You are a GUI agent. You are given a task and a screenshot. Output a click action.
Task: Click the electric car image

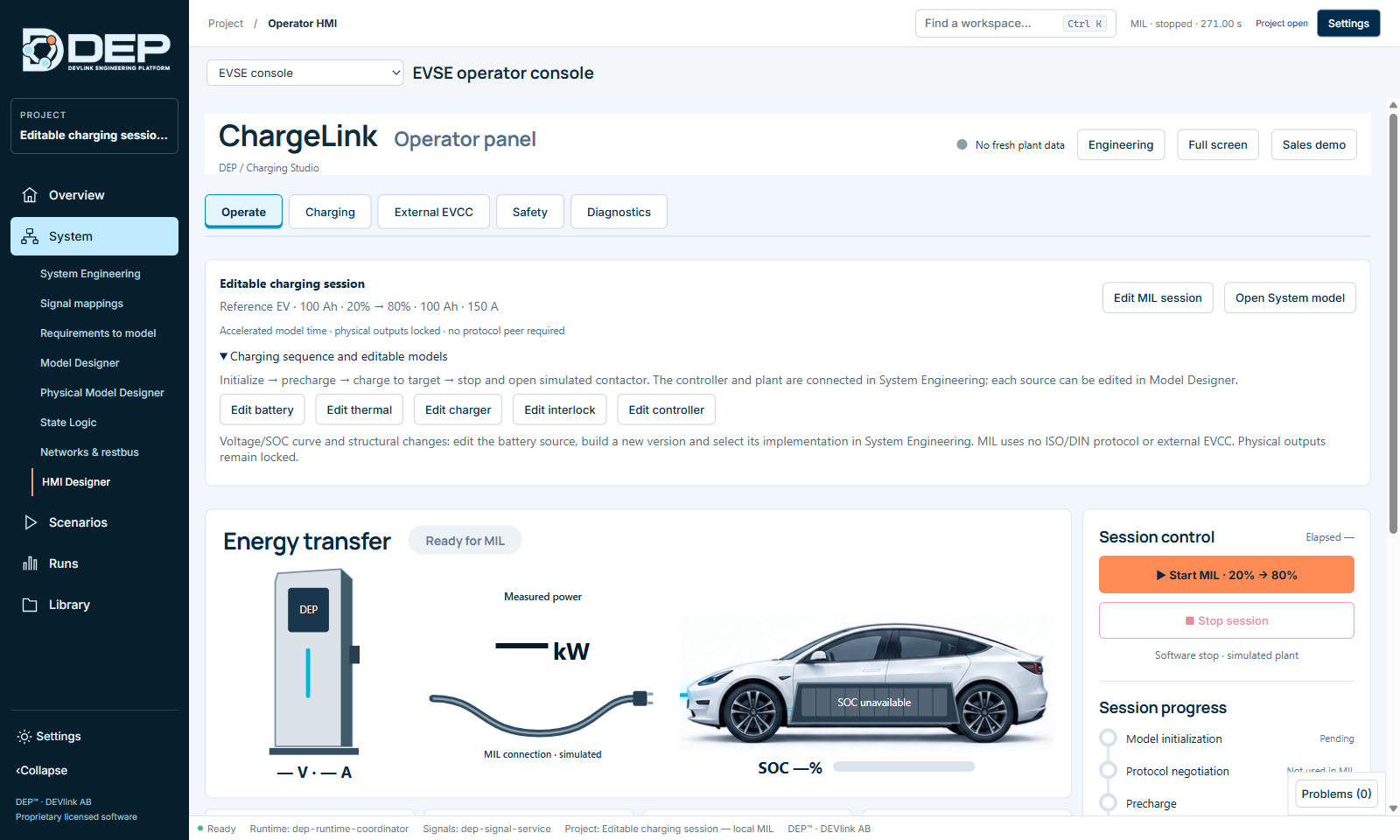[x=866, y=682]
